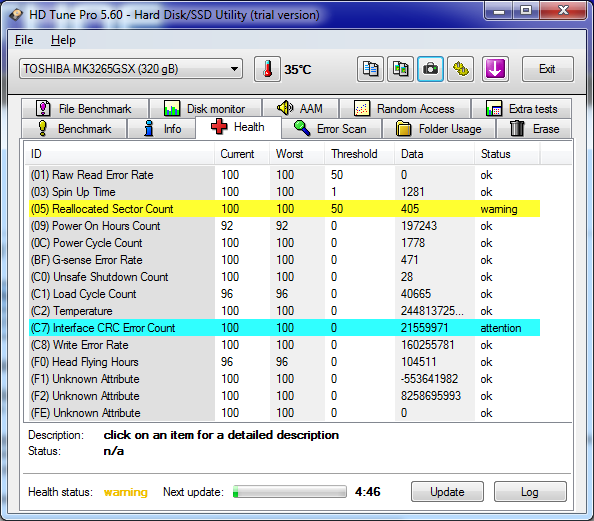Select the Raw Read Error Rate row
The image size is (594, 521).
[284, 175]
